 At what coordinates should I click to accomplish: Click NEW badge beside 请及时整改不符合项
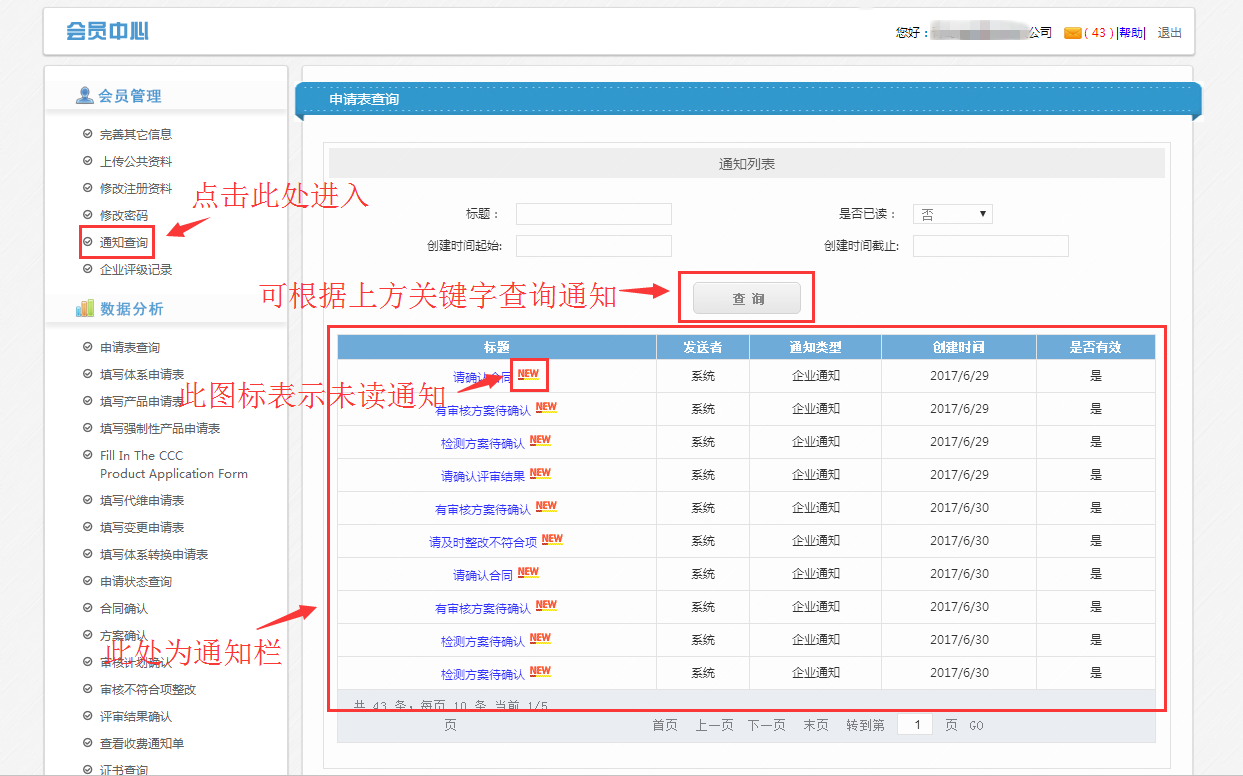[x=552, y=540]
